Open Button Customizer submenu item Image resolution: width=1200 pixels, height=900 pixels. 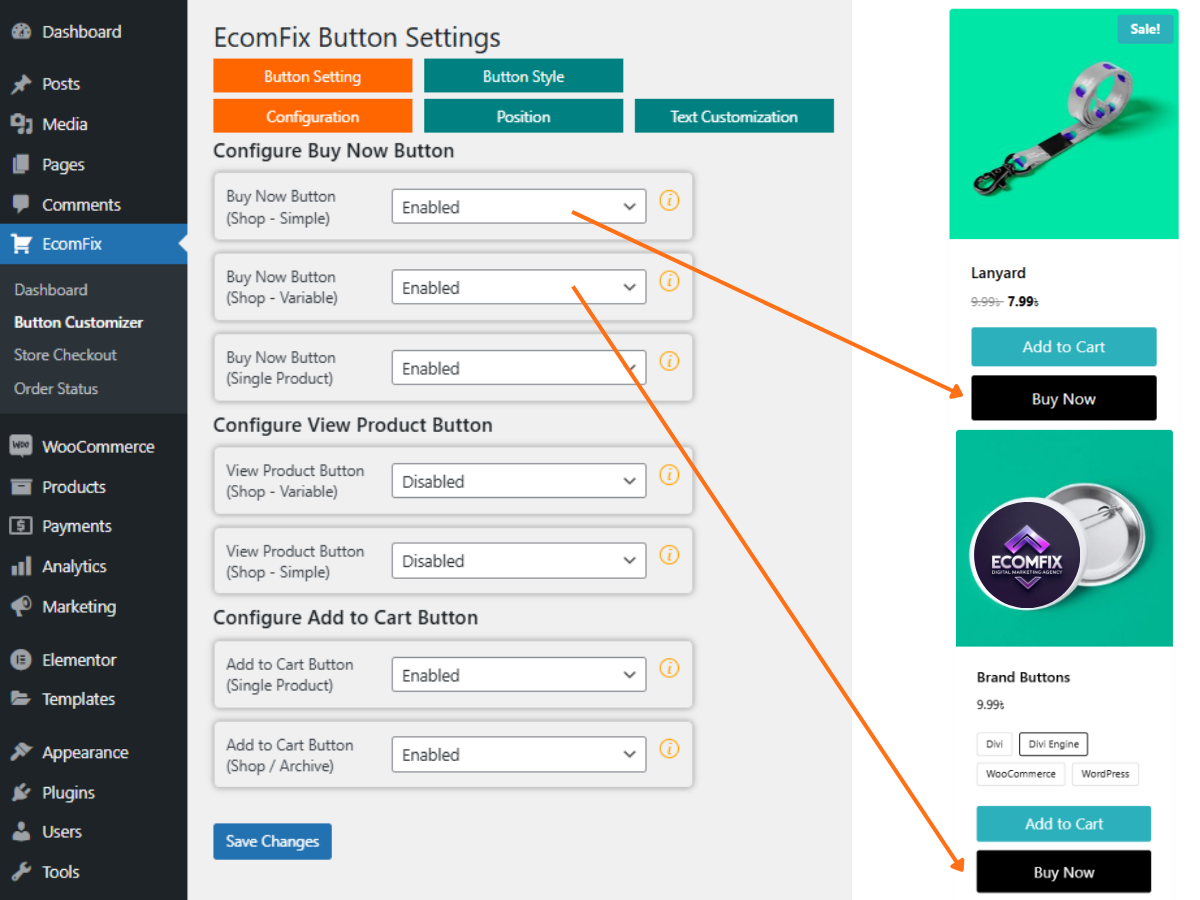click(x=79, y=322)
